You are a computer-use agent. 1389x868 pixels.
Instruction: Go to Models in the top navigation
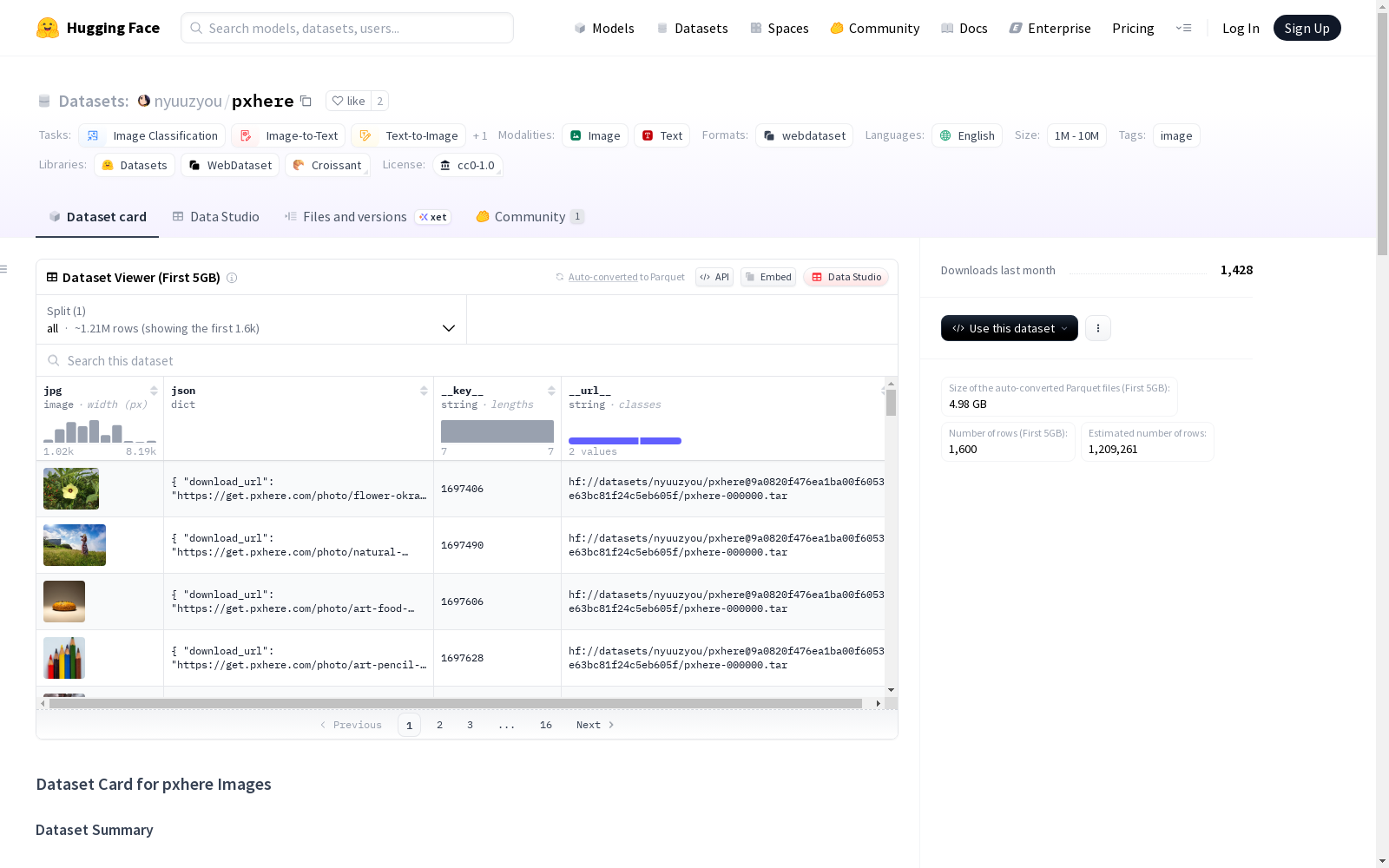tap(604, 28)
